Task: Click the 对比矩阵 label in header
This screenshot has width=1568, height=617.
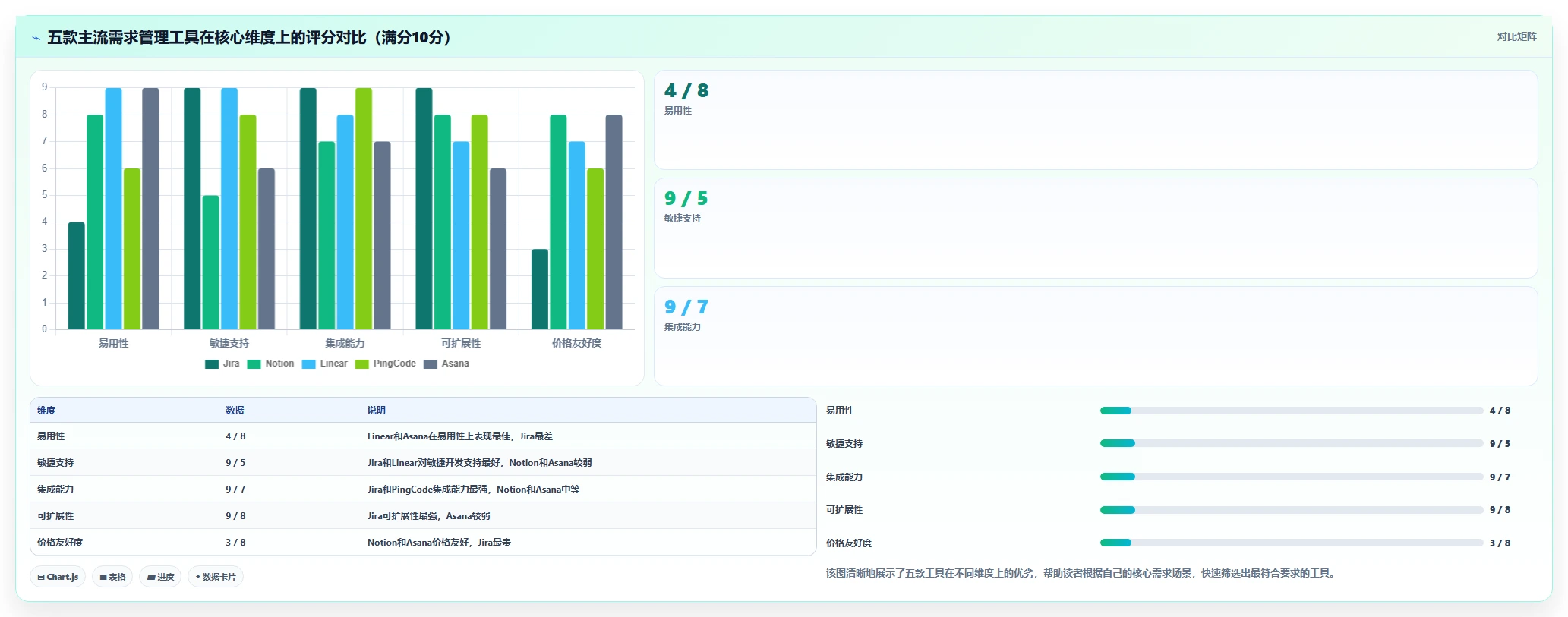Action: coord(1516,36)
